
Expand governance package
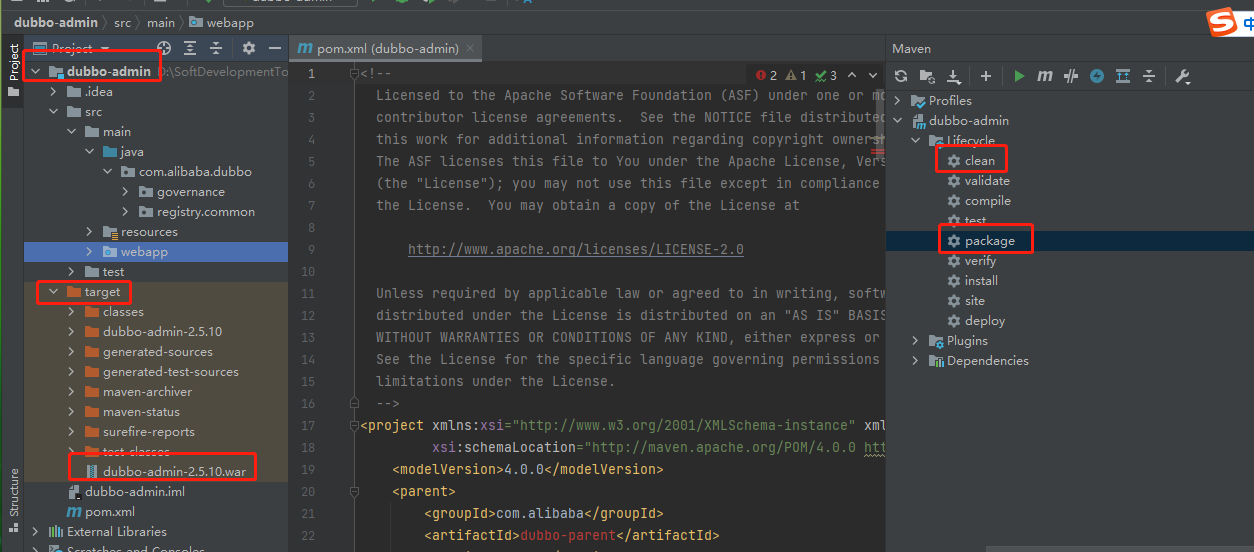click(126, 191)
